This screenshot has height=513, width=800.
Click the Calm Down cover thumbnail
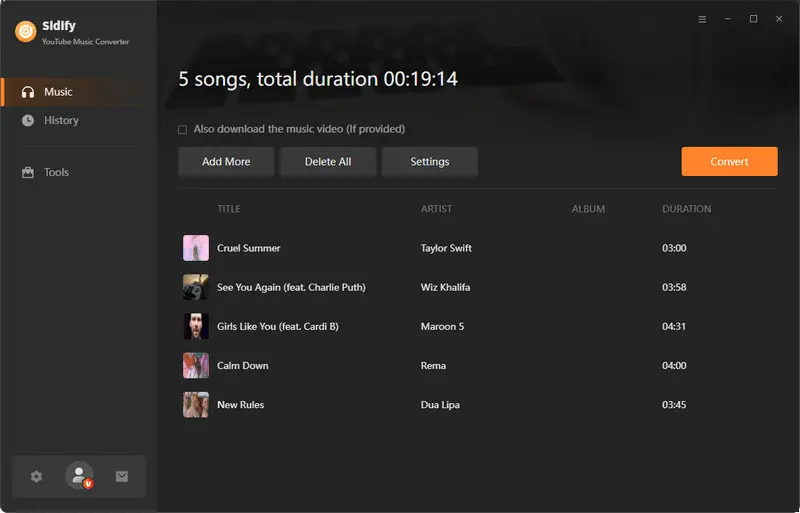click(x=196, y=365)
